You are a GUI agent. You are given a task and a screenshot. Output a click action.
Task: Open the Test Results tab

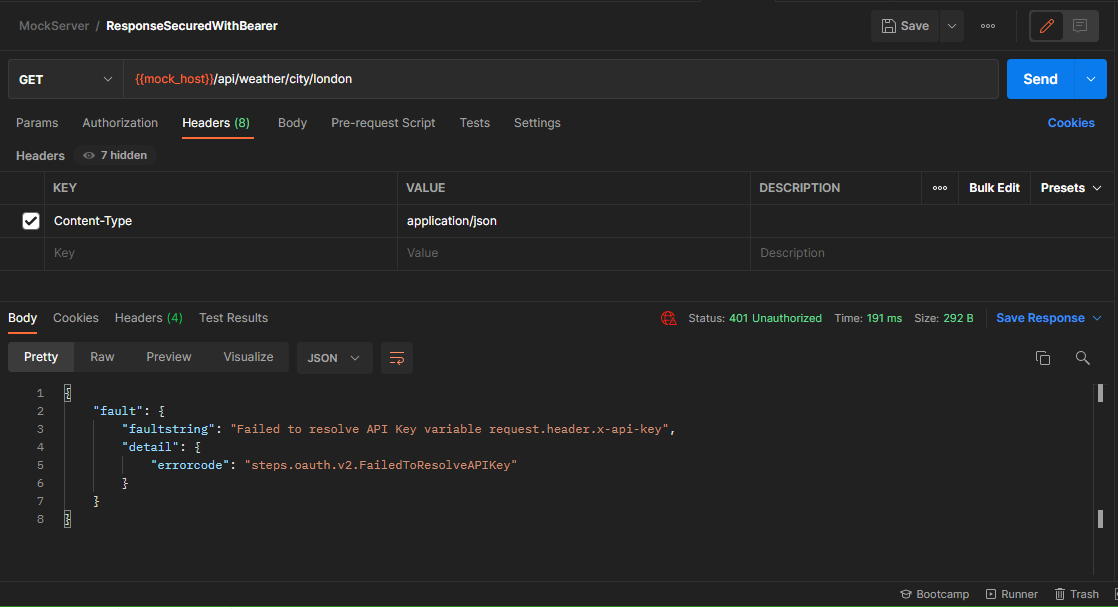pos(233,318)
